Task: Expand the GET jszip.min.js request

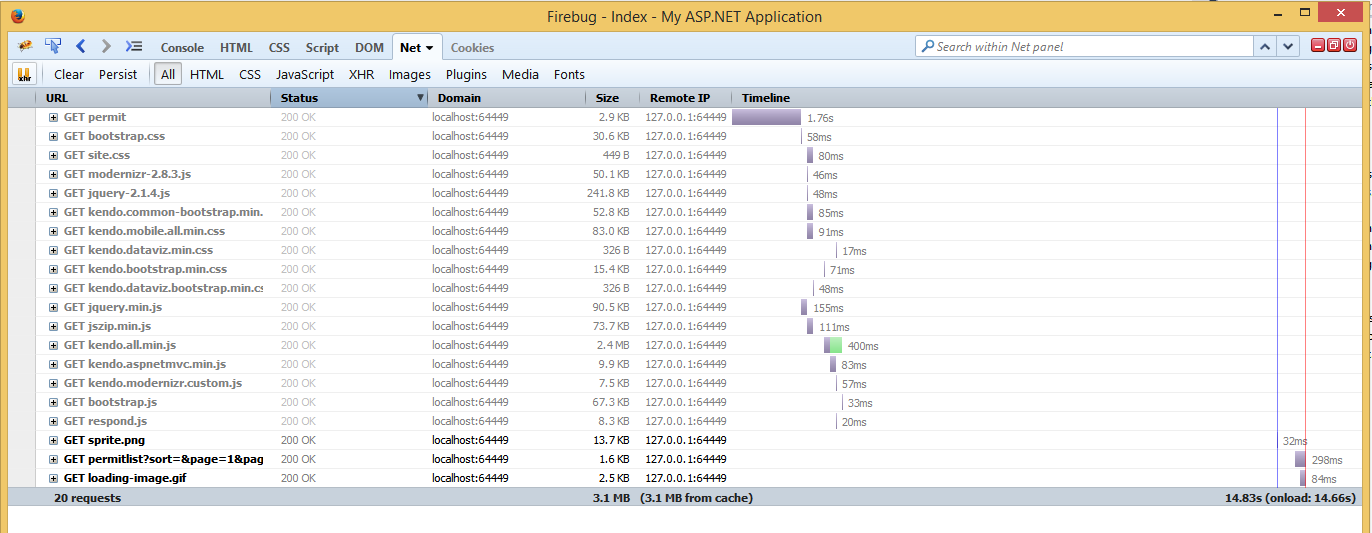Action: pos(53,326)
